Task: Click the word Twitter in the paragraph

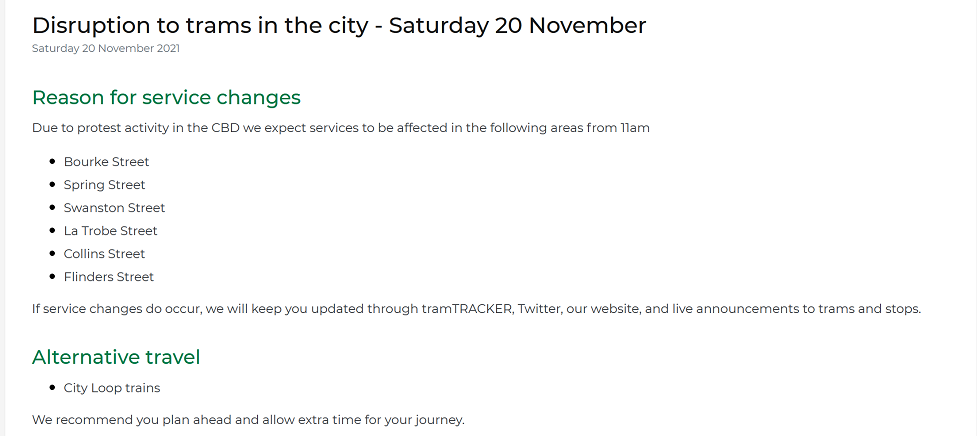Action: [x=540, y=309]
